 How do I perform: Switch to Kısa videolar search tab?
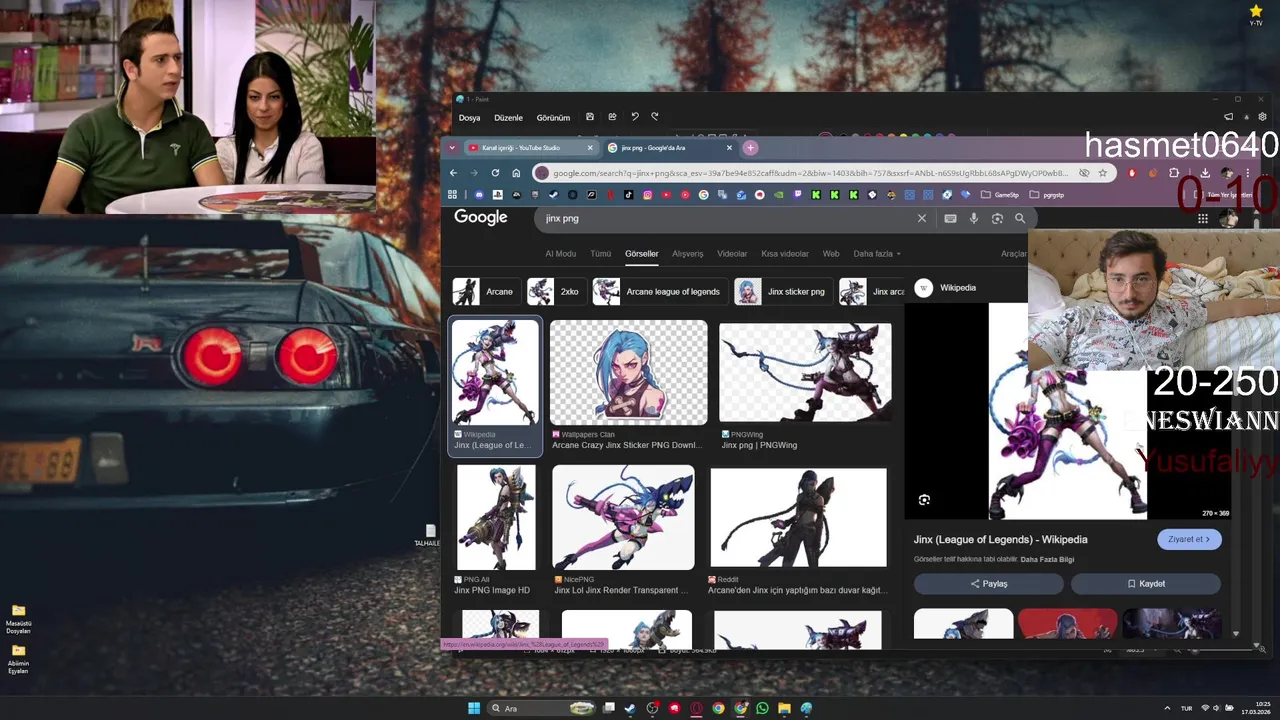[x=785, y=254]
